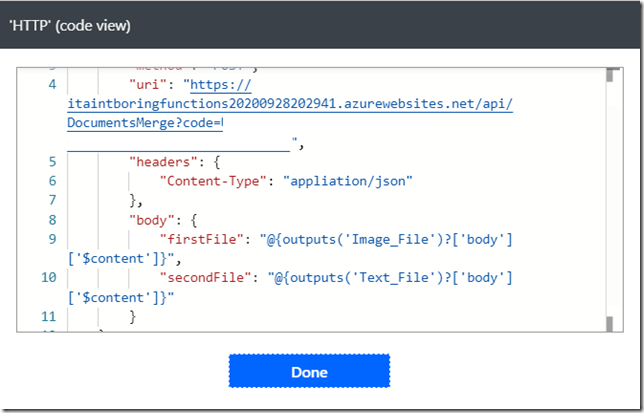
Task: Open the azurewebsites.net URI link
Action: [290, 104]
